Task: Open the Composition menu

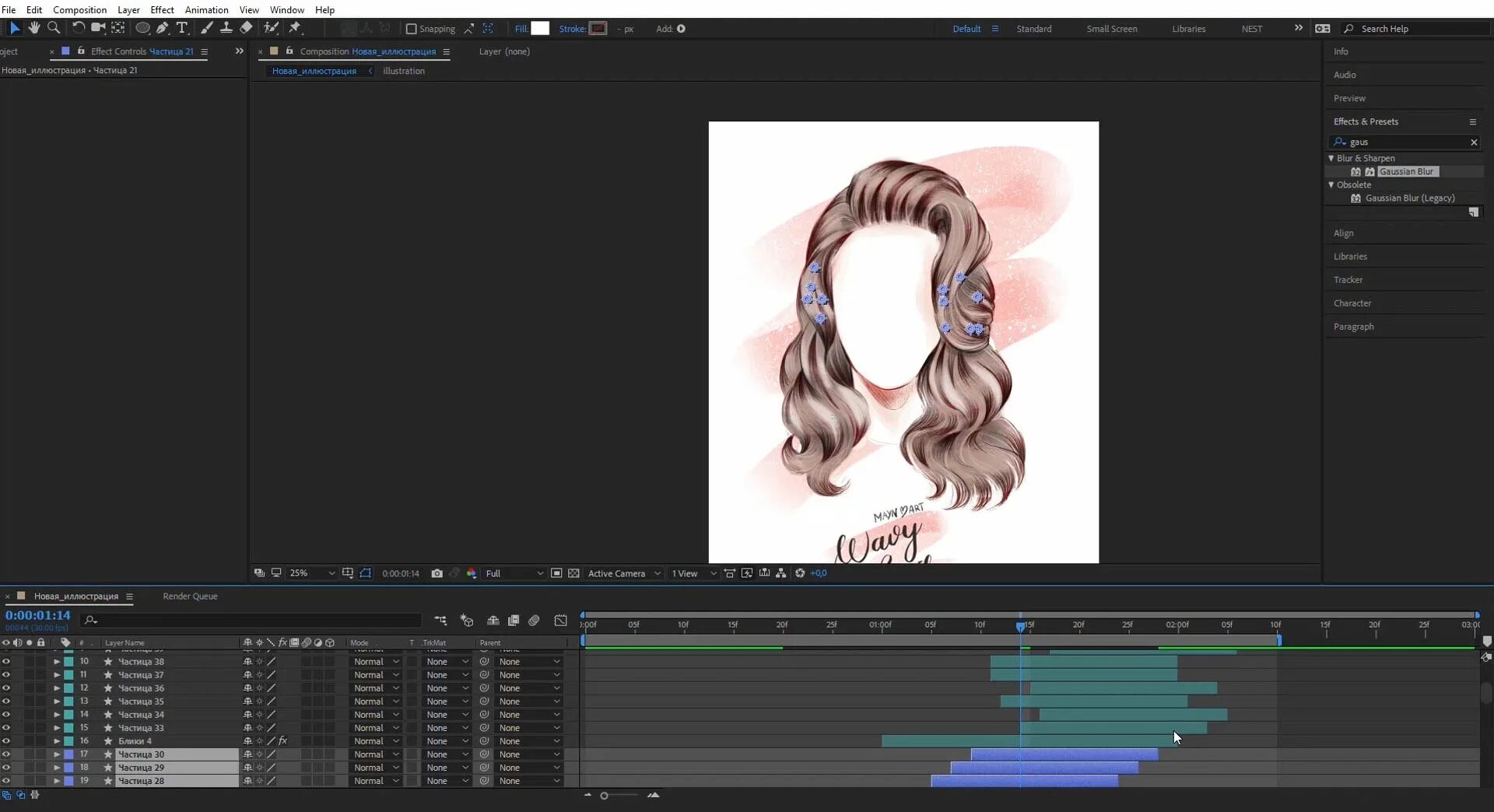Action: [79, 9]
